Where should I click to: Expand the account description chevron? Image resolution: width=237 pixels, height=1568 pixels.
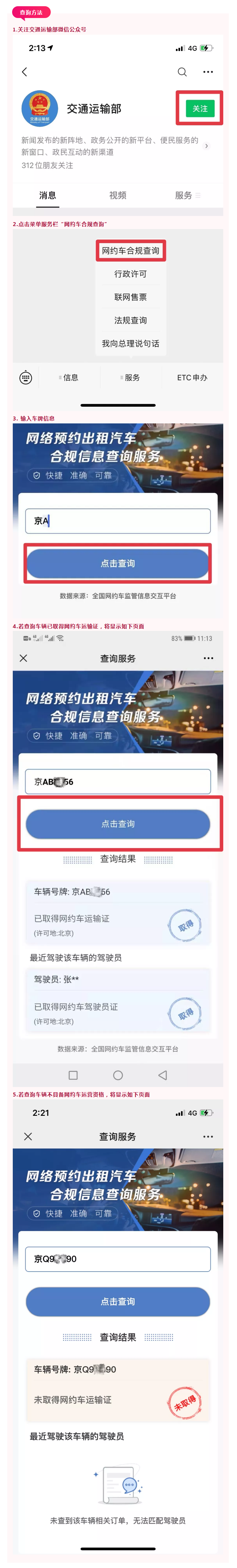click(207, 146)
